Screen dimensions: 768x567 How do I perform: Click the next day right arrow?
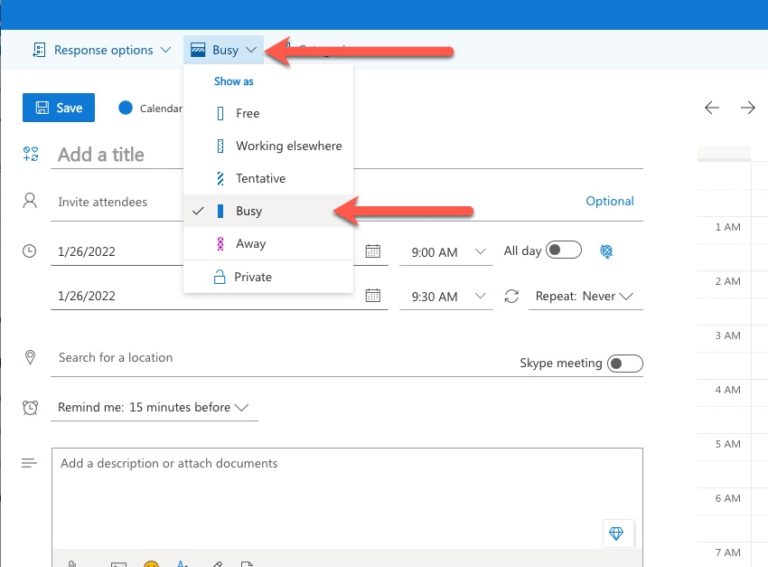point(747,108)
